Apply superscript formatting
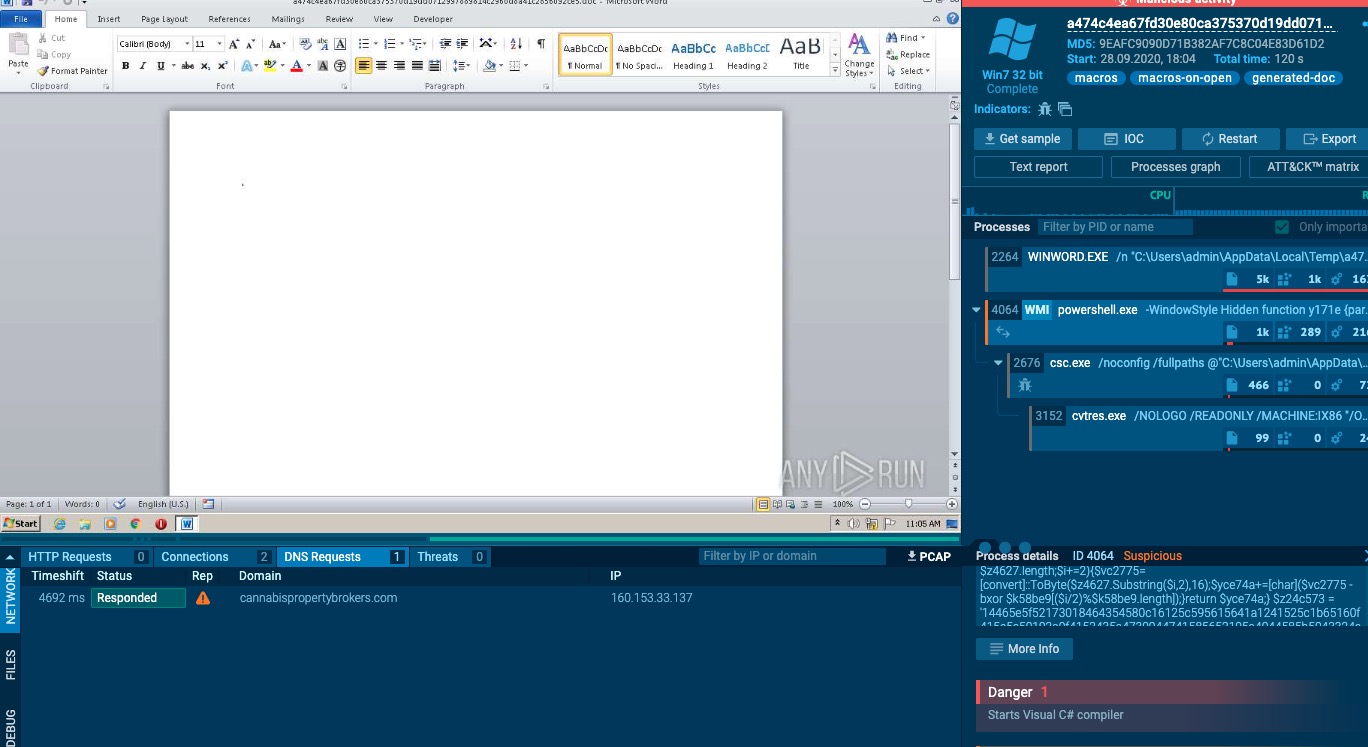 click(221, 66)
